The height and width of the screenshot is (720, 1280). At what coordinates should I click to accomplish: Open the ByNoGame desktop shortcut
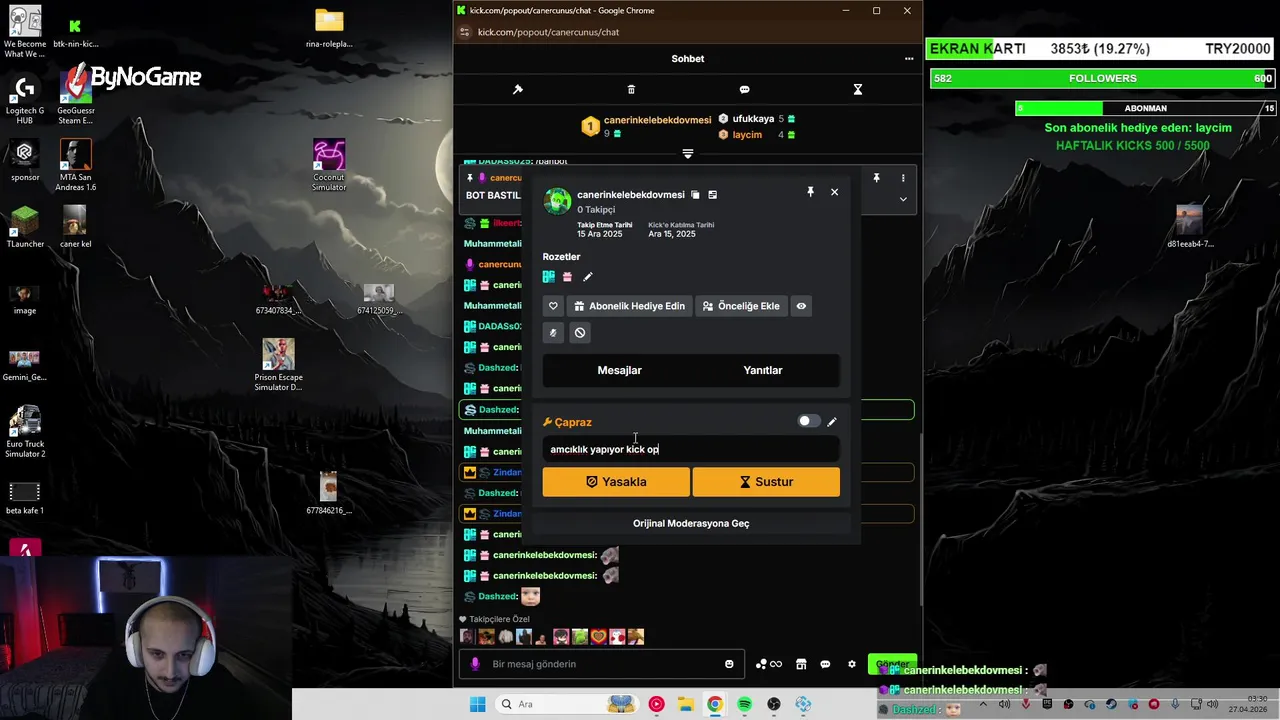(x=132, y=78)
